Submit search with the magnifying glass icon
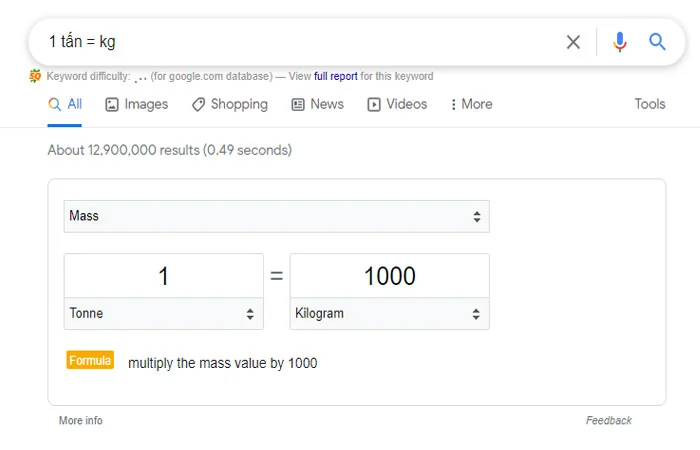 [x=657, y=42]
